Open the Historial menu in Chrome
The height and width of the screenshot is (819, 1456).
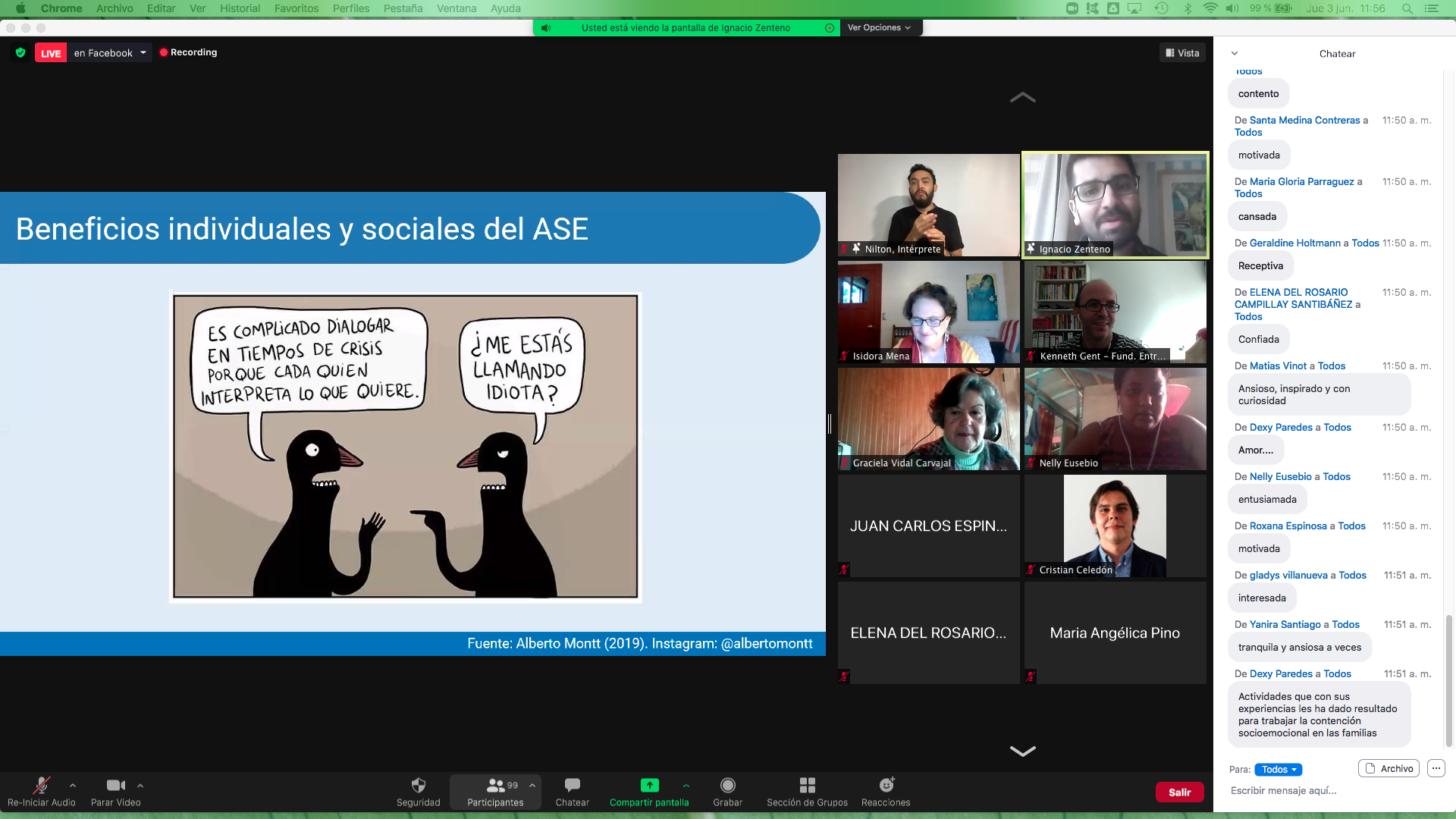pyautogui.click(x=240, y=8)
